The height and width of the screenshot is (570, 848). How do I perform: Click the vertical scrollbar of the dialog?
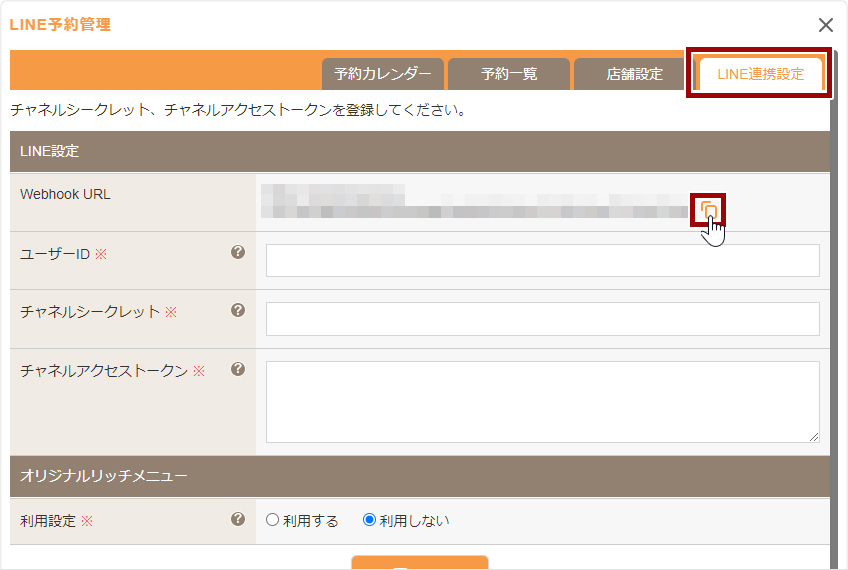(x=833, y=308)
